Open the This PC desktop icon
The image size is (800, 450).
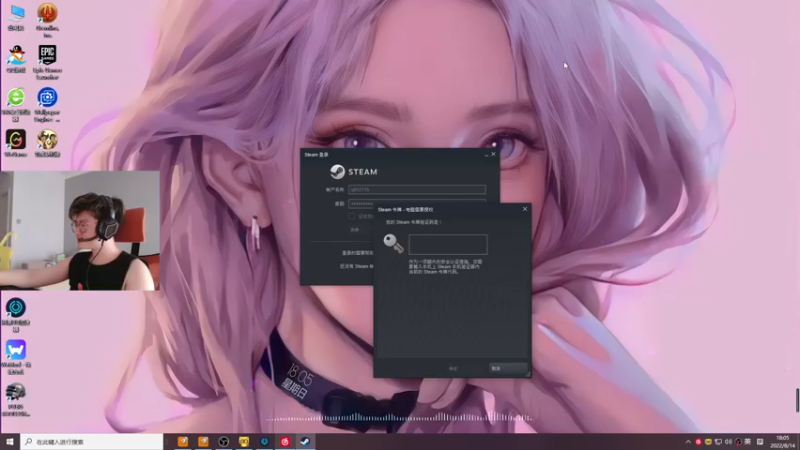tap(16, 18)
